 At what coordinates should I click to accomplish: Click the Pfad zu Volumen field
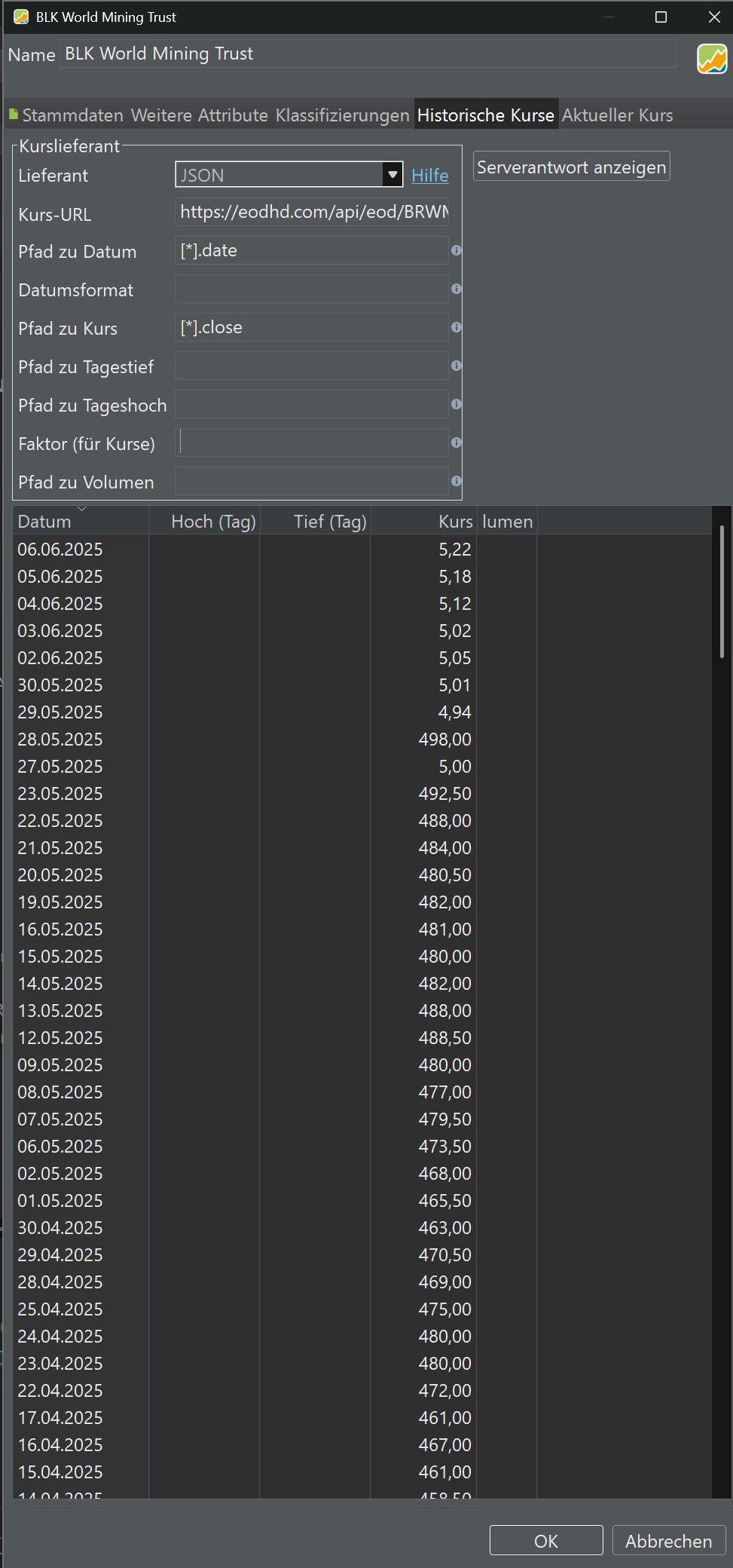(312, 481)
